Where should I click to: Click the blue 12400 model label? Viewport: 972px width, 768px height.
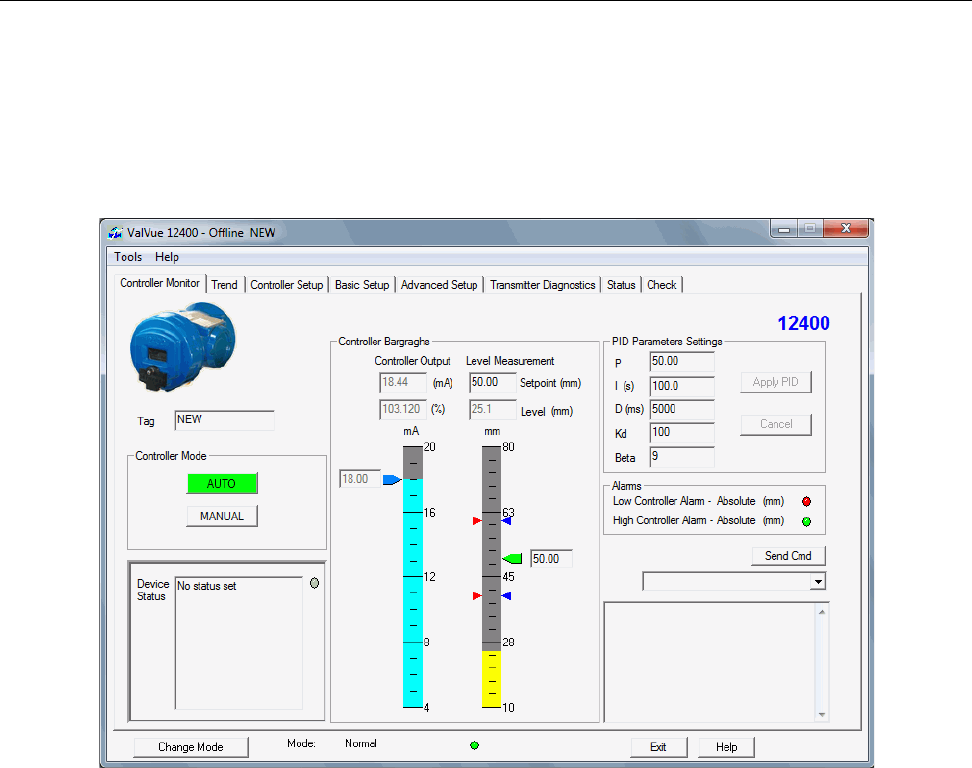(x=803, y=323)
